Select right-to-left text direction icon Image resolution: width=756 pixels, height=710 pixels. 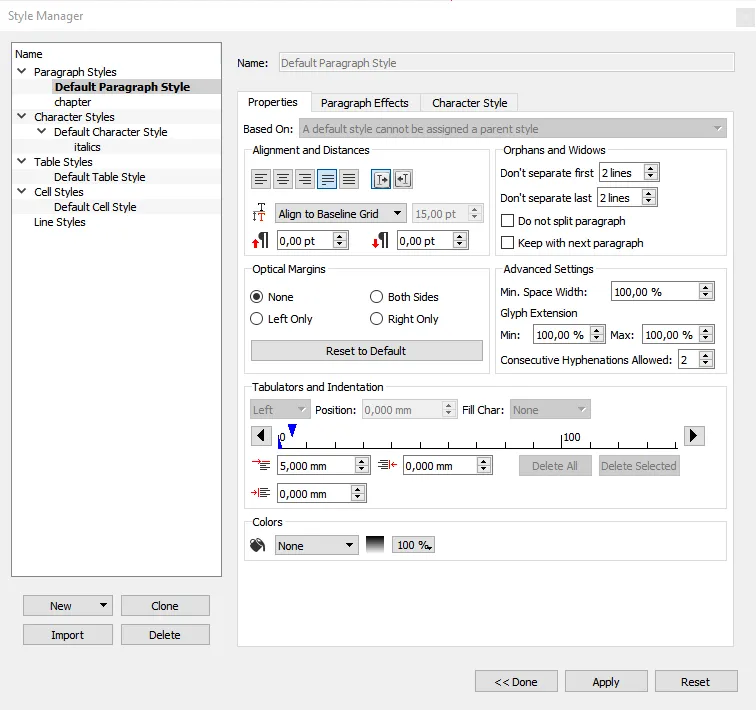[403, 179]
